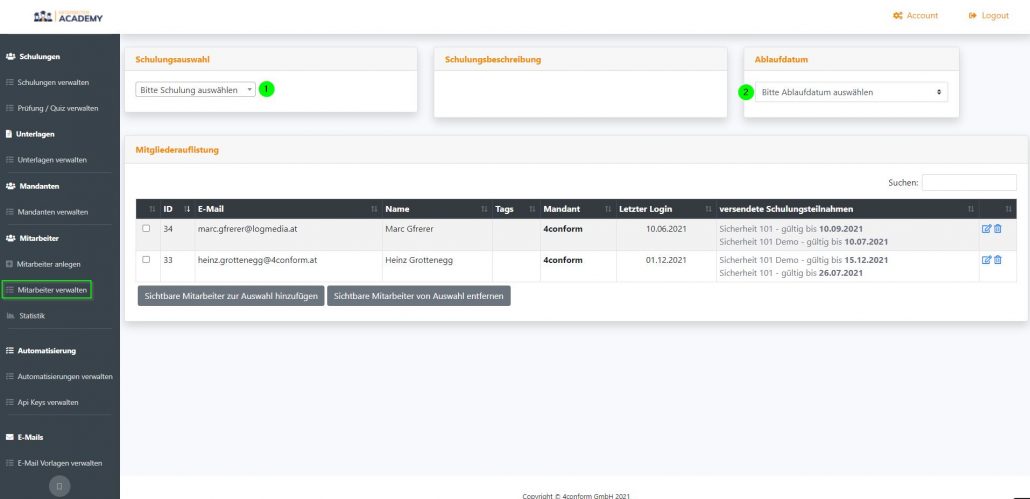Click 'Sichtbare Mitarbeiter von Auswahl entfernen' button

419,296
